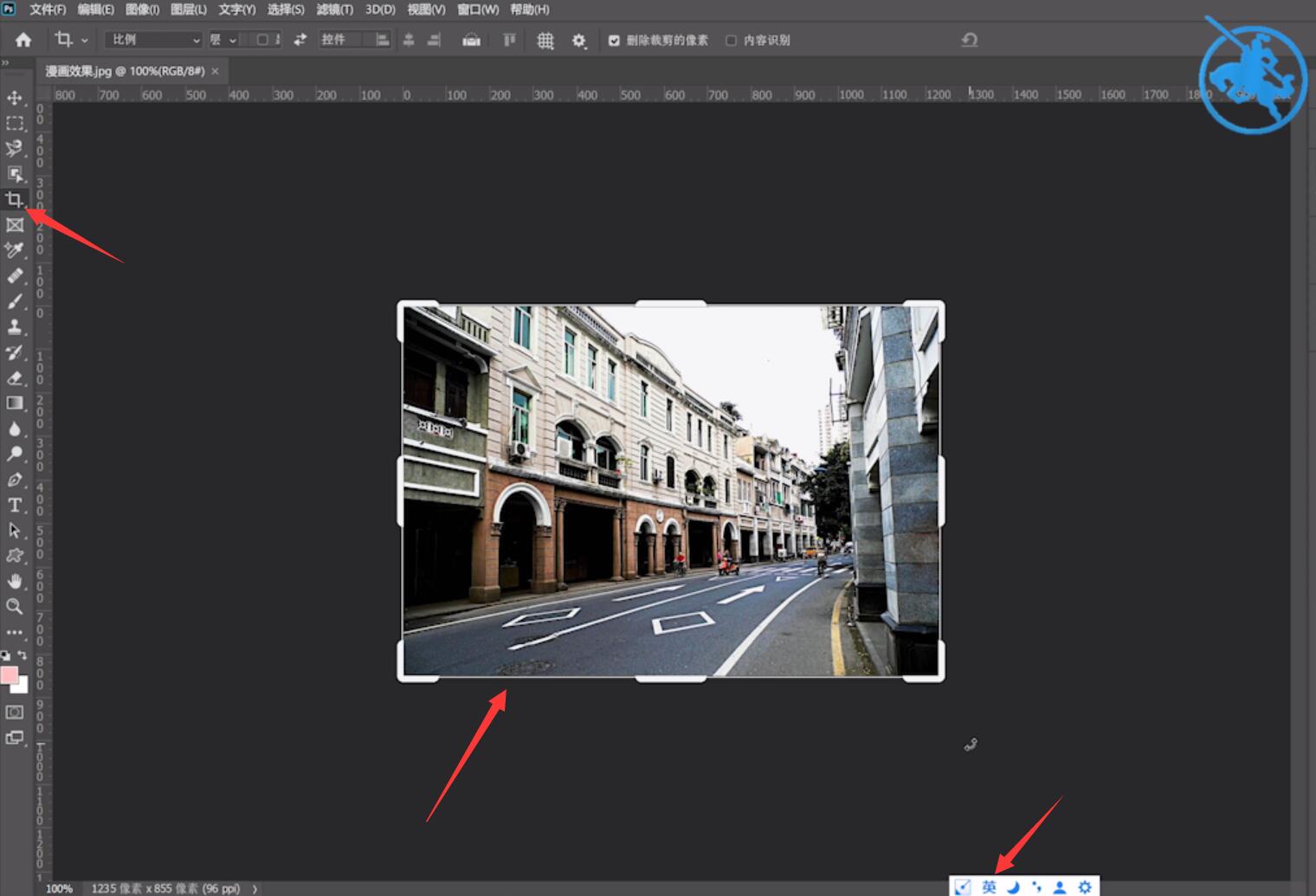Reset default foreground and background colors
Screen dimensions: 1316x896
(x=6, y=655)
